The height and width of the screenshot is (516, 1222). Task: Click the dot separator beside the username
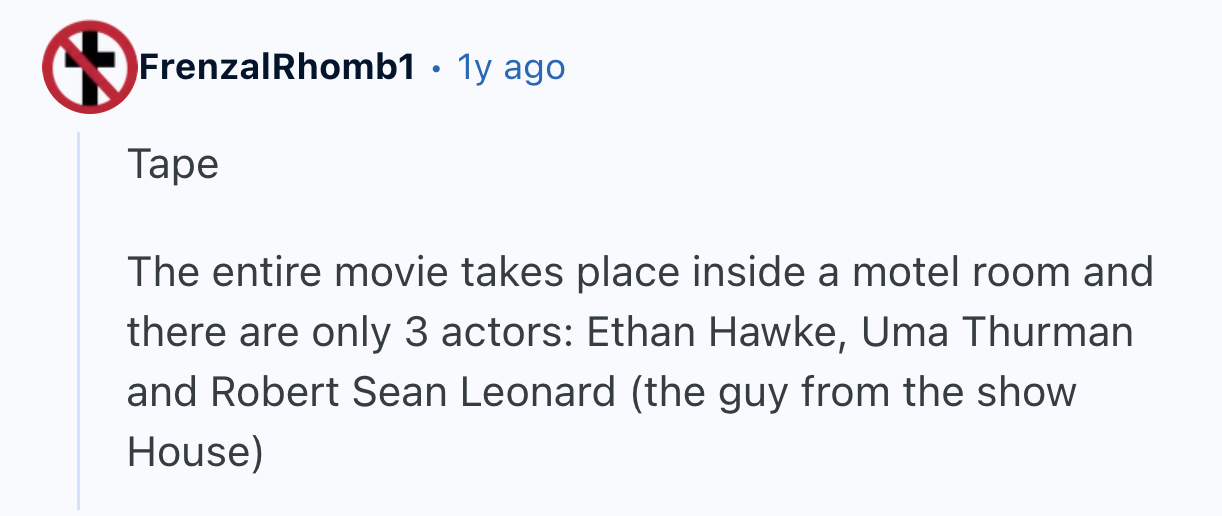pyautogui.click(x=435, y=68)
